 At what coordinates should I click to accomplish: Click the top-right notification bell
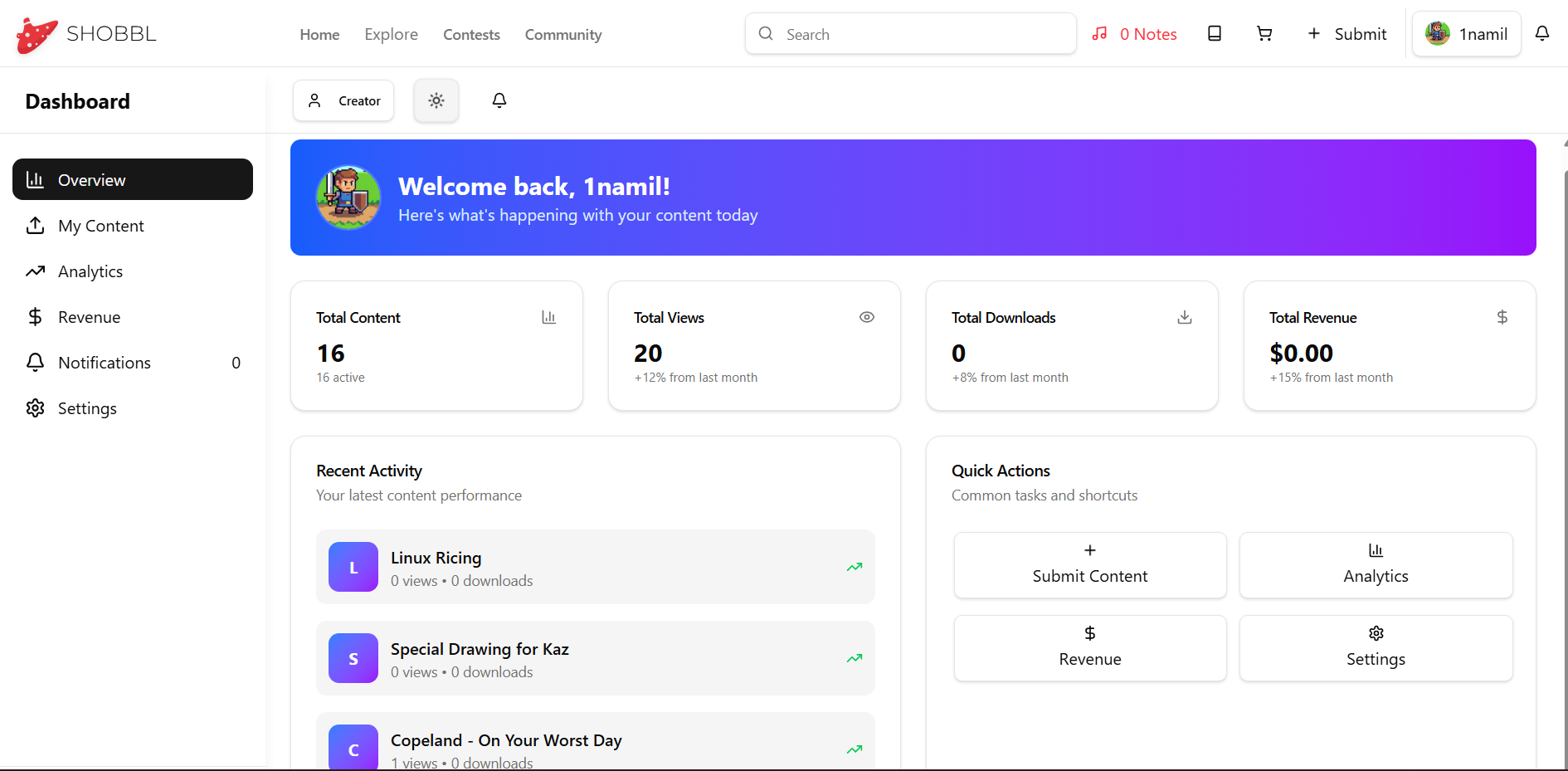1541,34
